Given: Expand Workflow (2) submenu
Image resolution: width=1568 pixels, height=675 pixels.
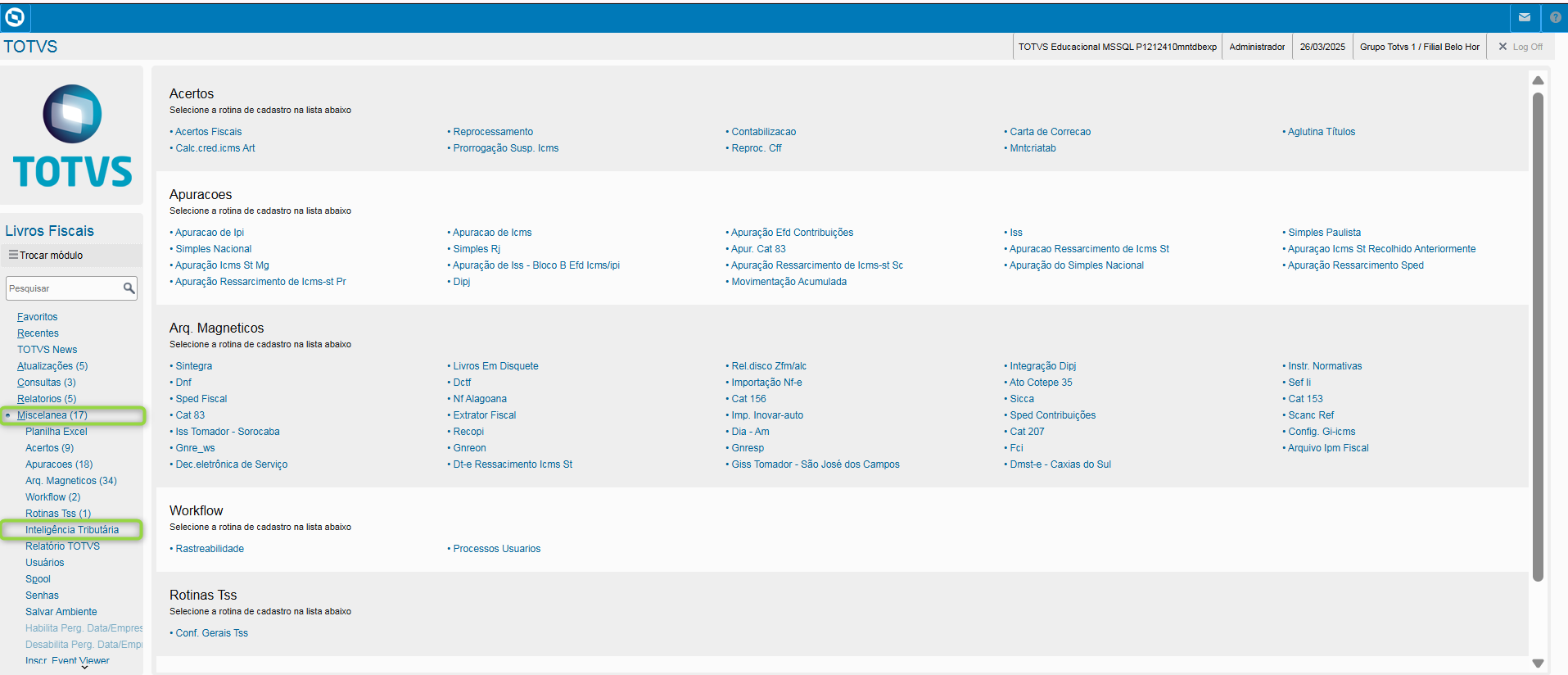Looking at the screenshot, I should (52, 497).
